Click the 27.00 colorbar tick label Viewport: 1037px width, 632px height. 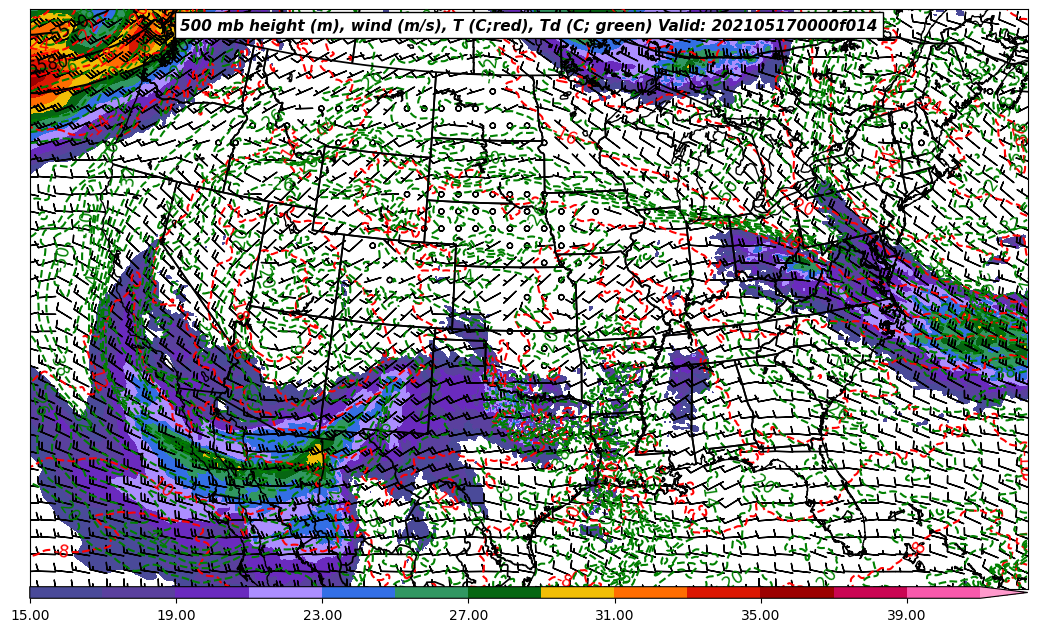469,615
